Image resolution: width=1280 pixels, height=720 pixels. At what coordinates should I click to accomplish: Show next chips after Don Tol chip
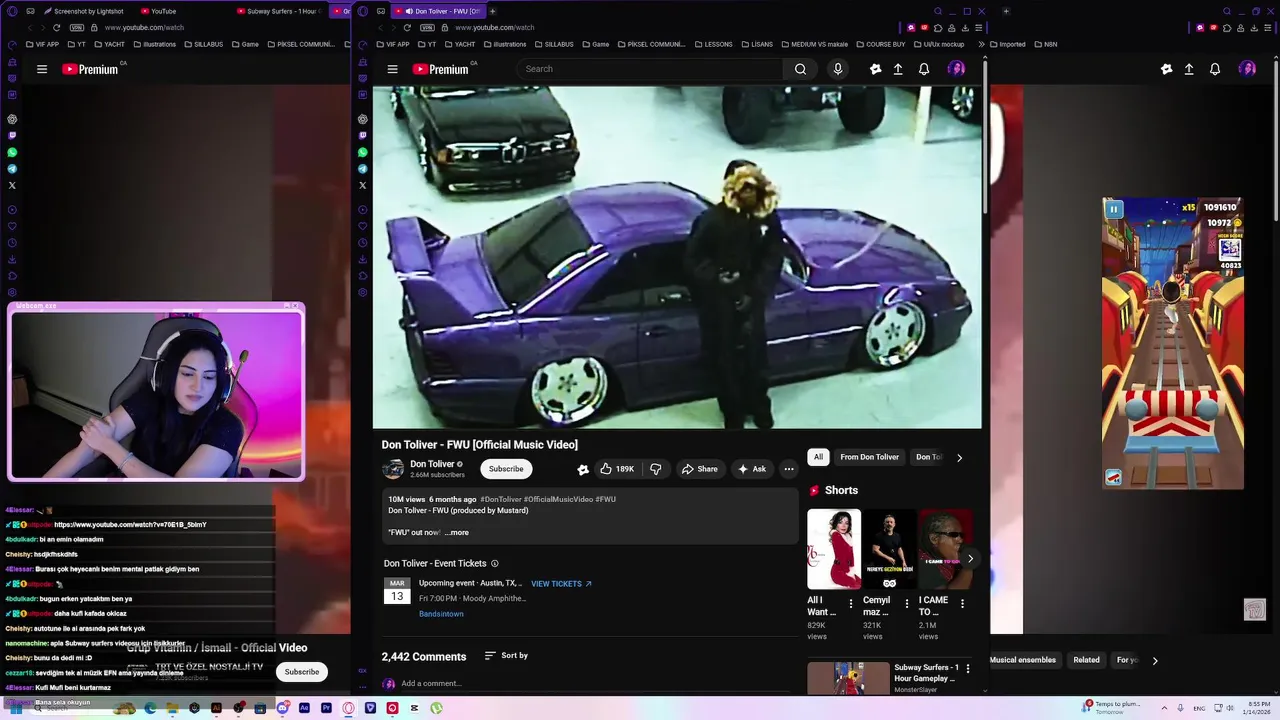pos(959,457)
